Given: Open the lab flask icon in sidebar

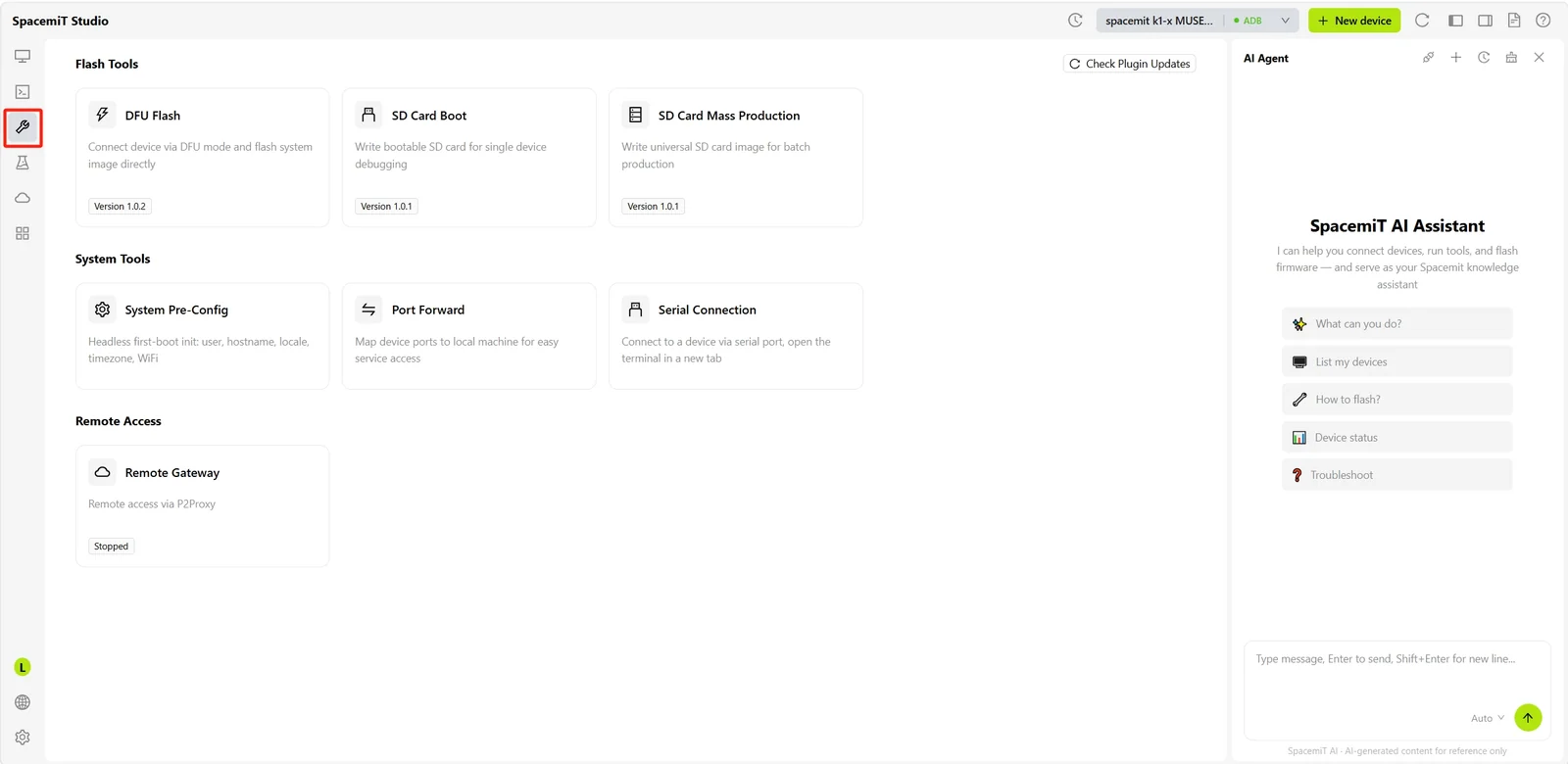Looking at the screenshot, I should (x=23, y=163).
